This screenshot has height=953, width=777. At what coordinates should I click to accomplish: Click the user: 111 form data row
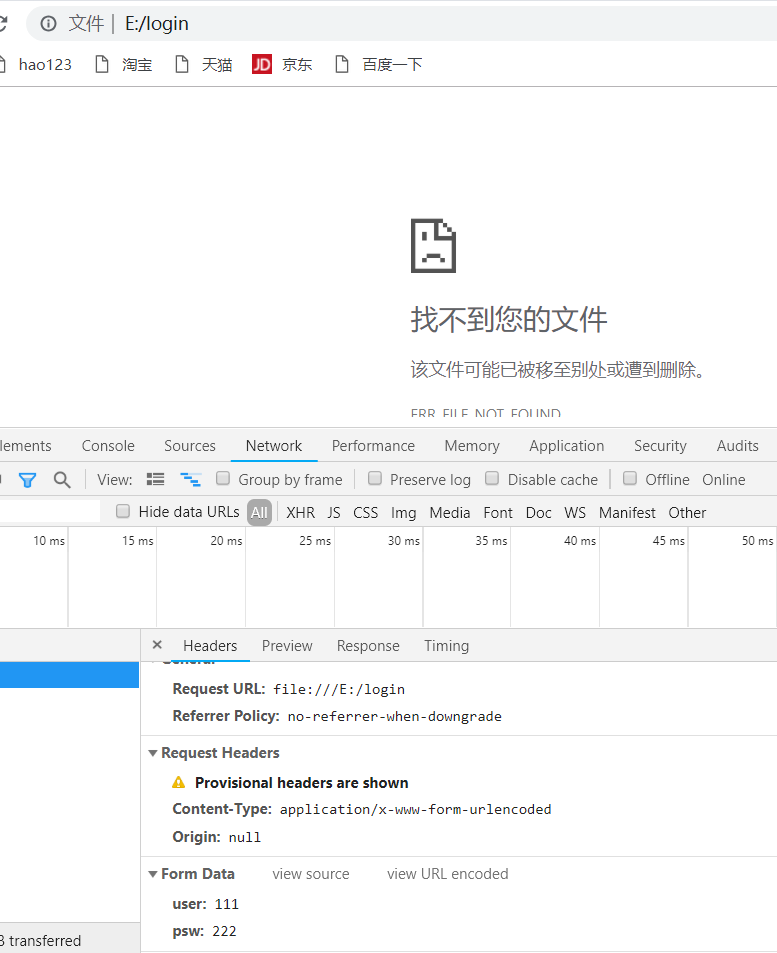[x=205, y=904]
